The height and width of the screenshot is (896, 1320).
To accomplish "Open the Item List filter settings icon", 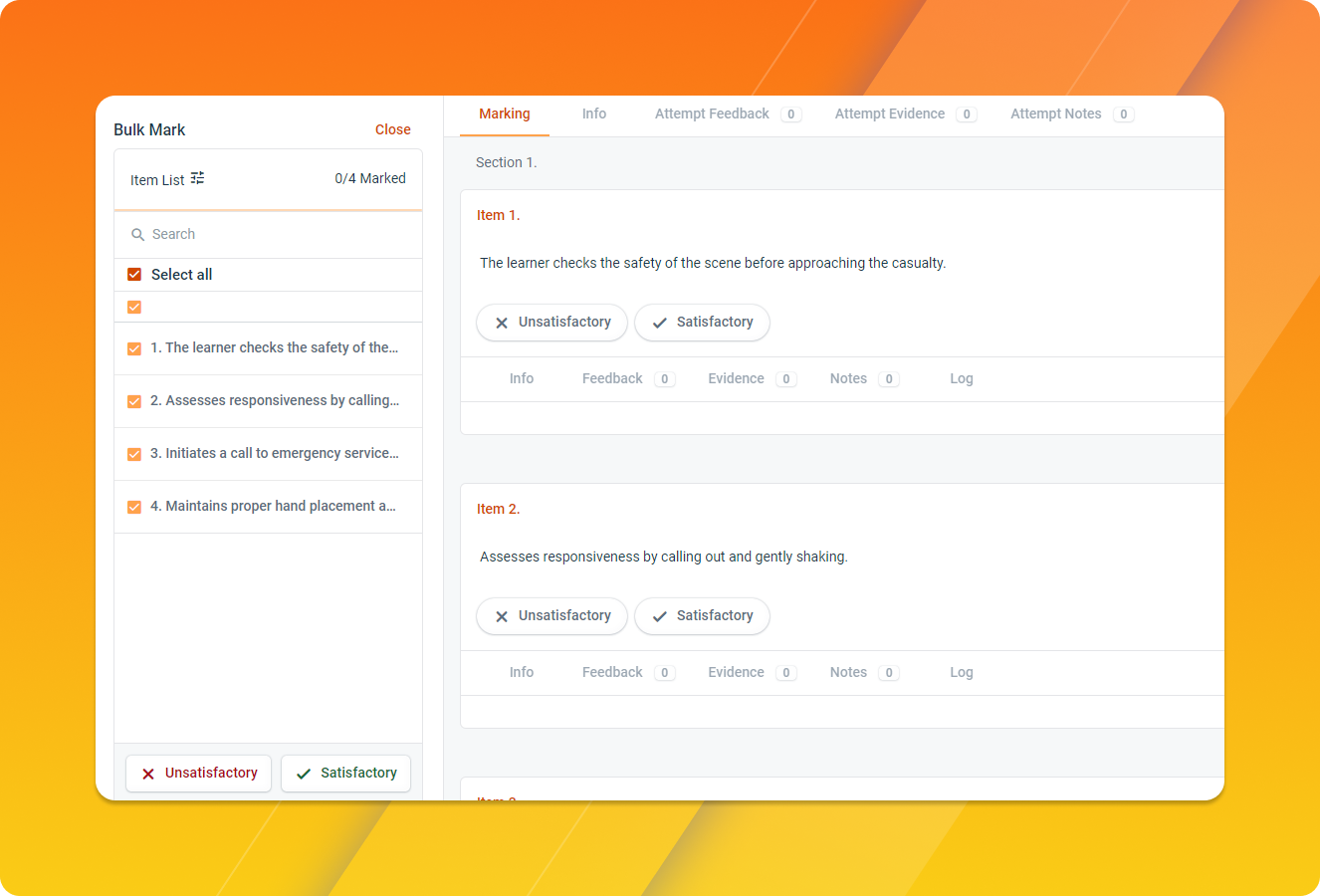I will [197, 178].
